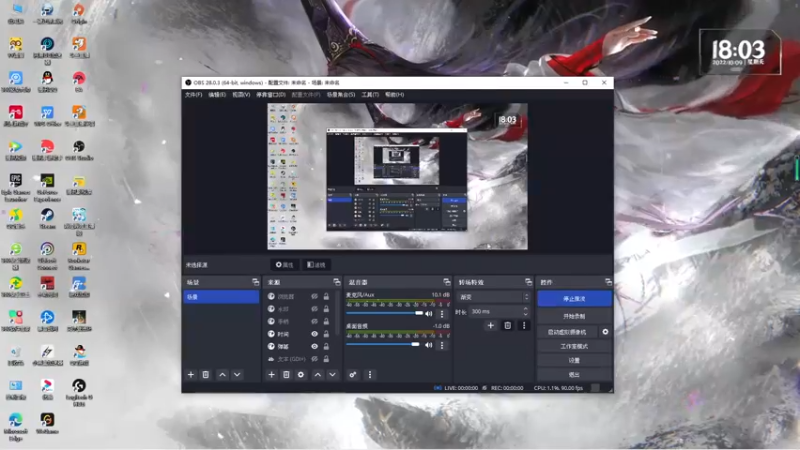
Task: Undock the 场景 panel via float icon
Action: click(x=255, y=282)
